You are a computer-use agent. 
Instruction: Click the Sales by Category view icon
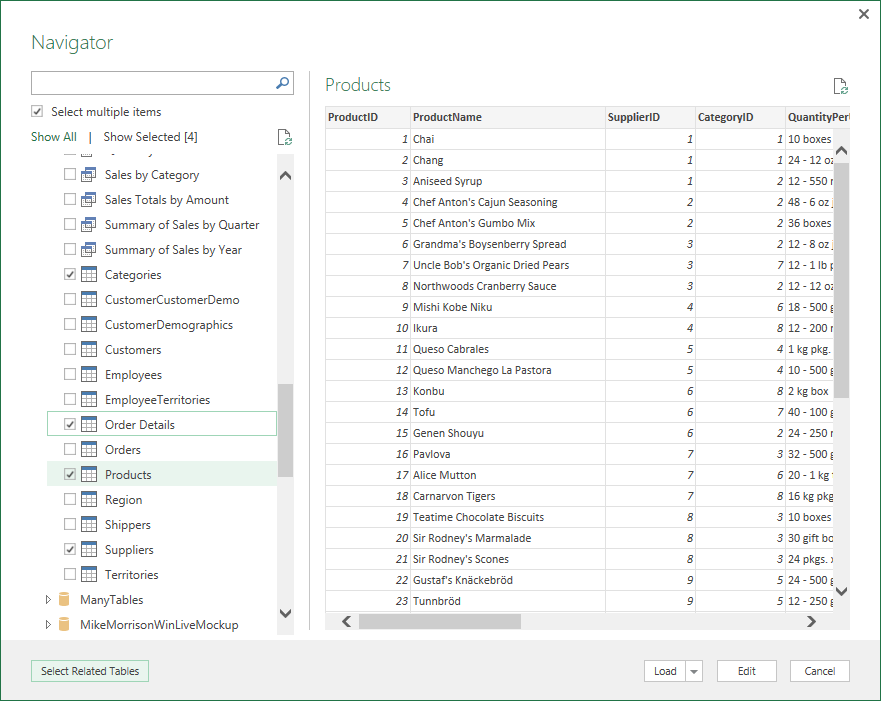click(89, 175)
